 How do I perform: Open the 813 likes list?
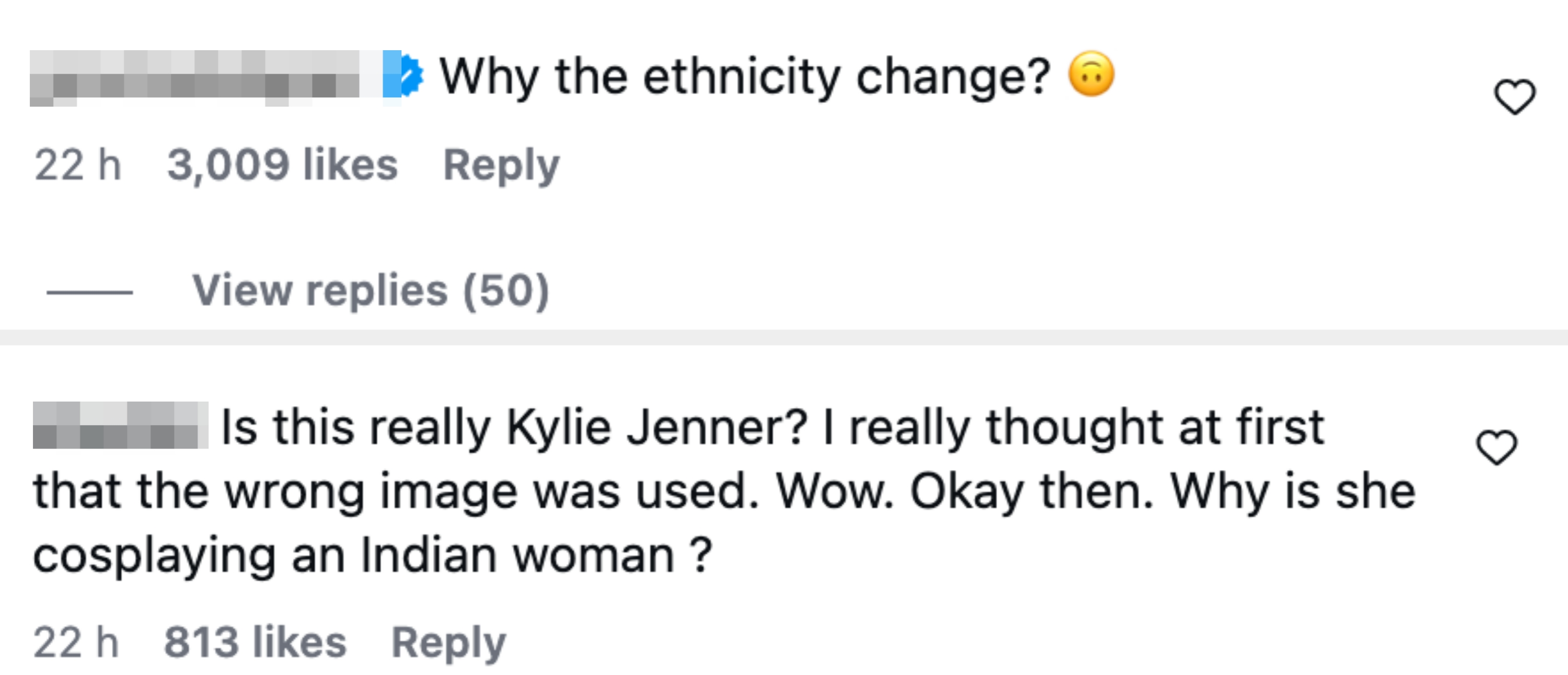tap(255, 642)
